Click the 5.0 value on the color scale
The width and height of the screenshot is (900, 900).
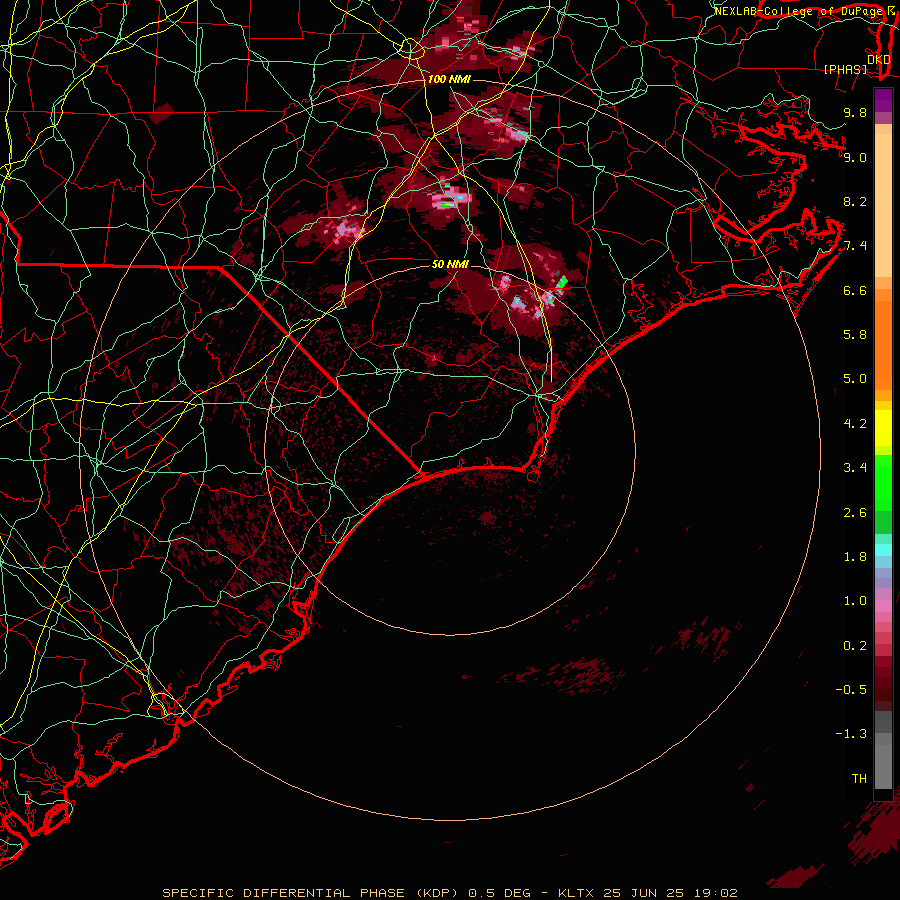tap(855, 379)
